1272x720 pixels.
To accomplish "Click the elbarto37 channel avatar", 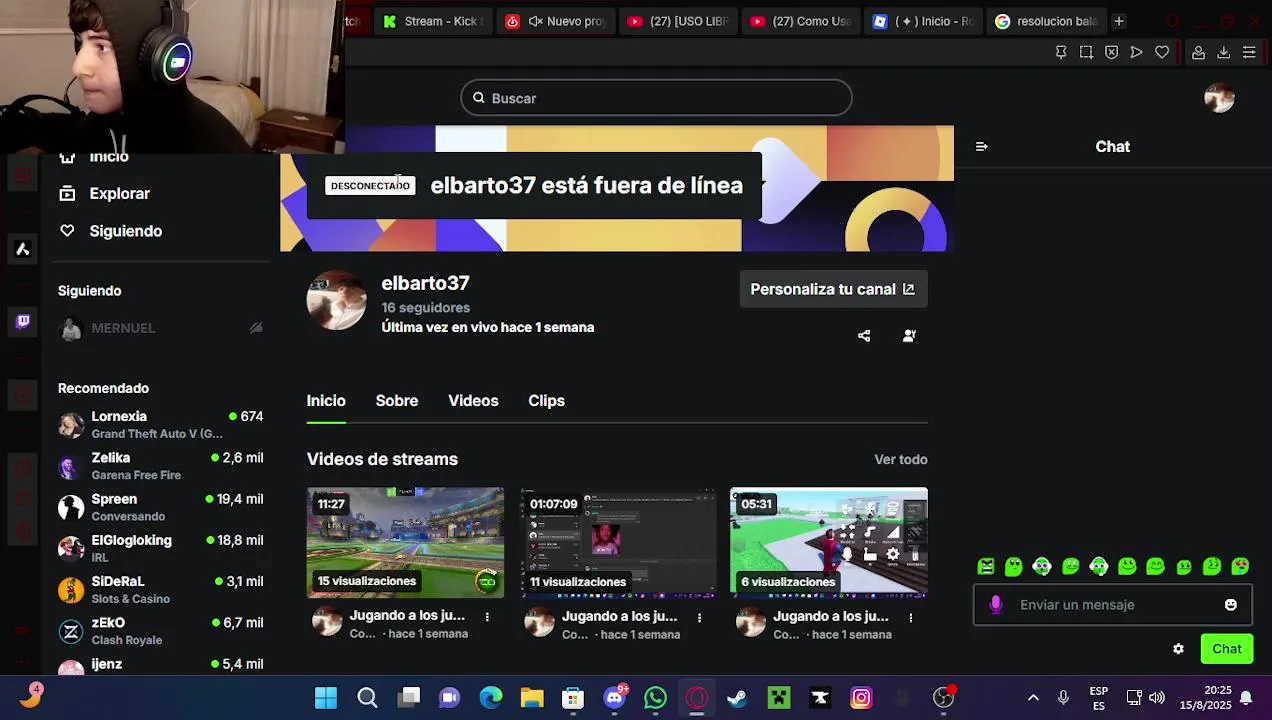I will tap(336, 301).
